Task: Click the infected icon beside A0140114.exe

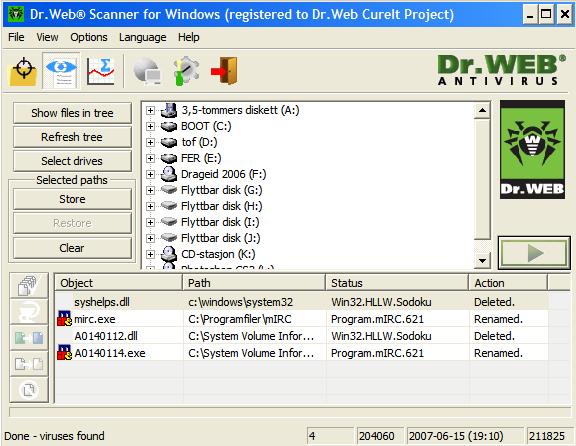Action: [x=64, y=352]
